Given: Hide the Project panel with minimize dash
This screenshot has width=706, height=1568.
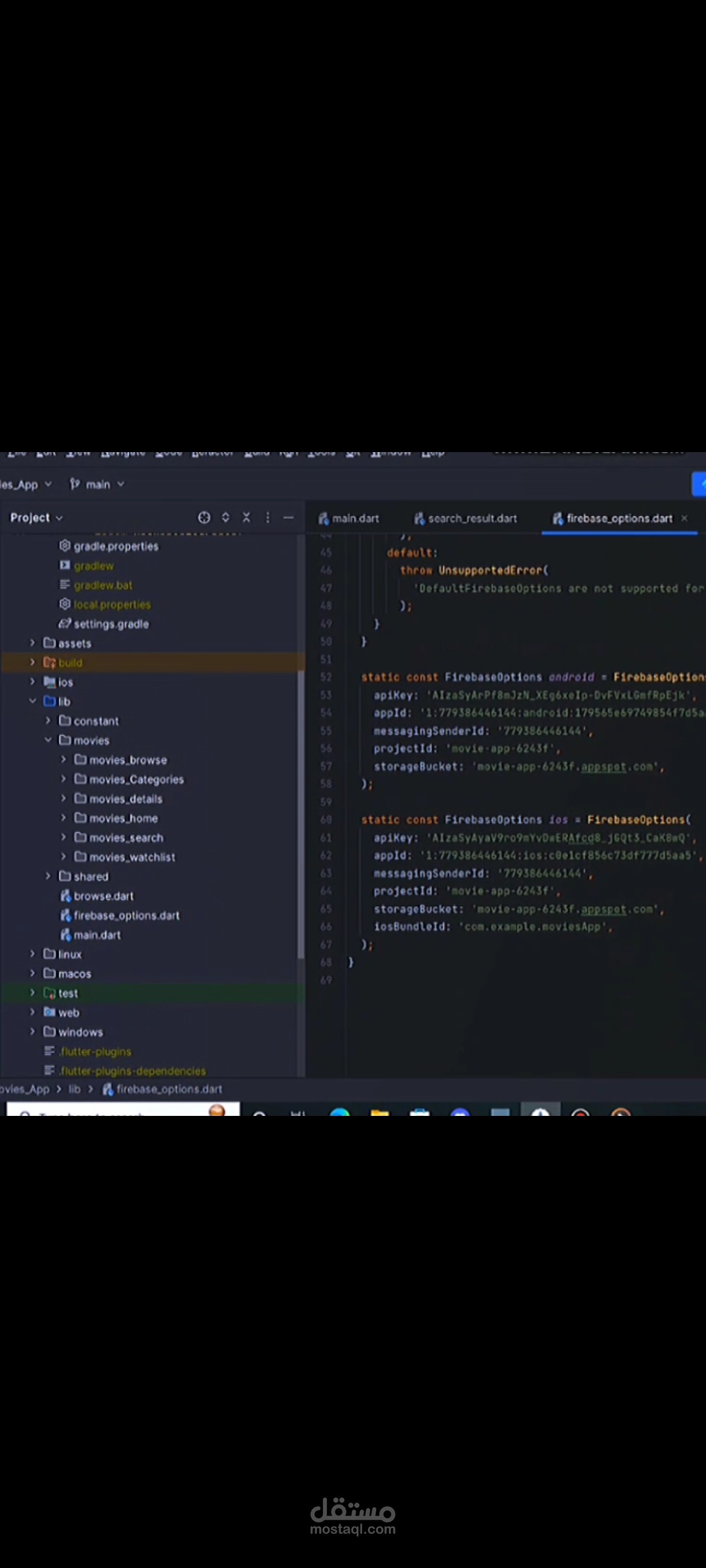Looking at the screenshot, I should click(288, 517).
